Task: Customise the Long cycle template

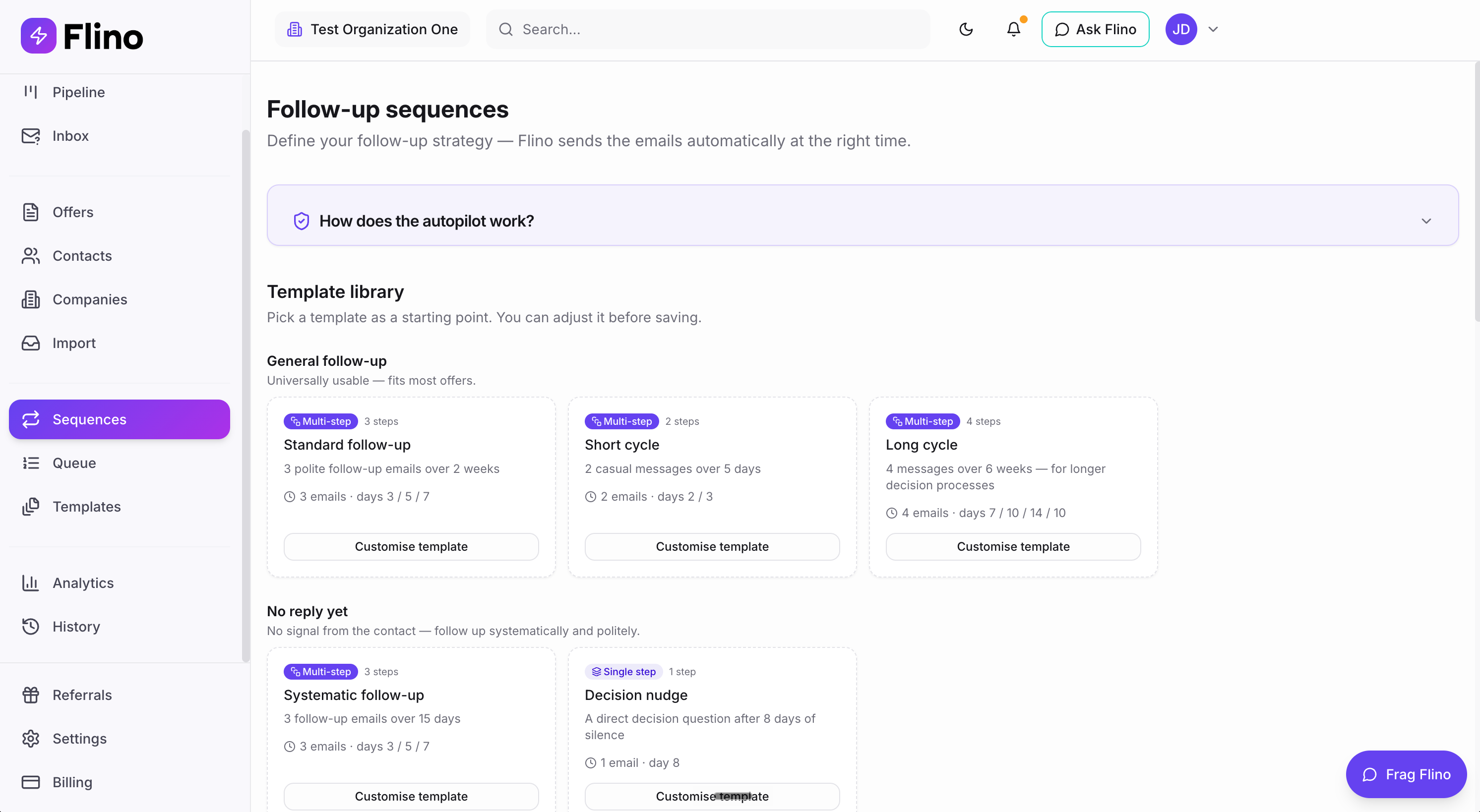Action: [1013, 547]
